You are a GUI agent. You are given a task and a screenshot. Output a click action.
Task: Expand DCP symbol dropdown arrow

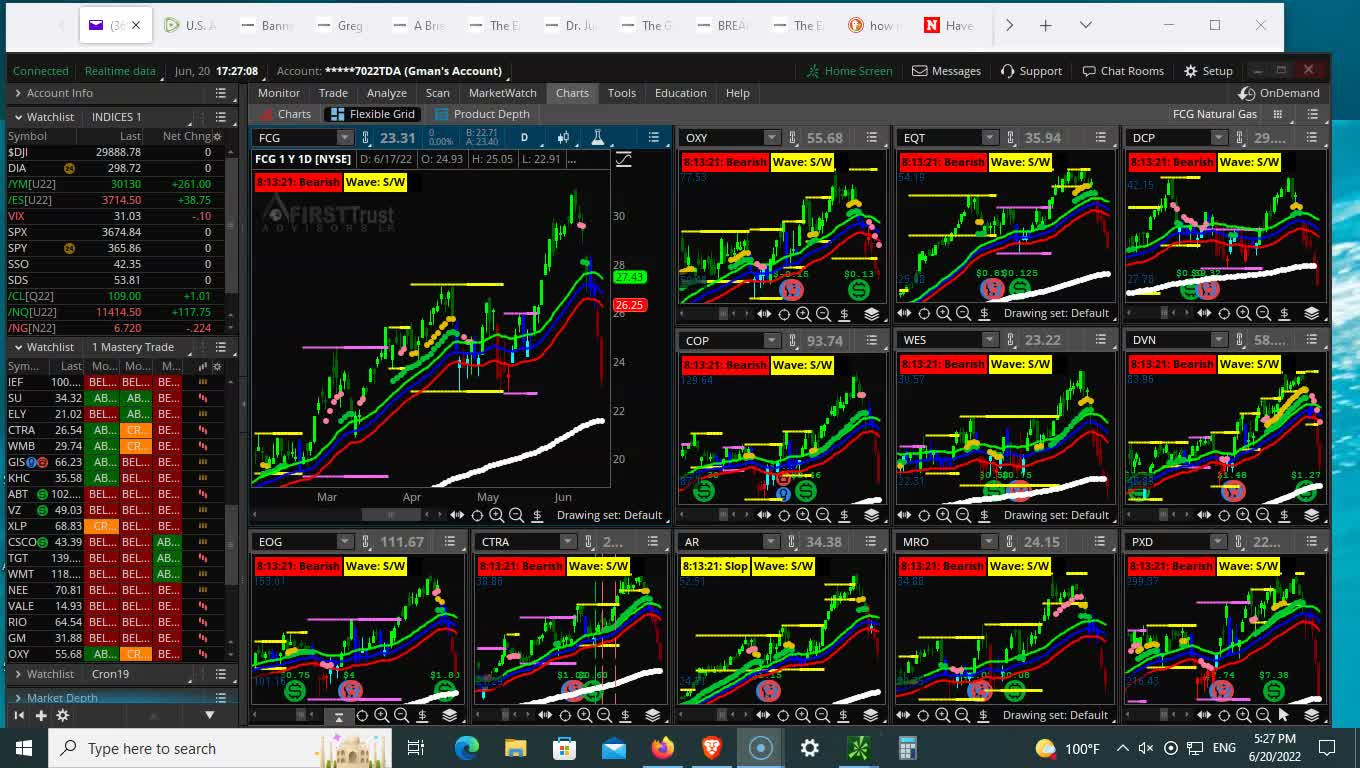click(x=1218, y=137)
